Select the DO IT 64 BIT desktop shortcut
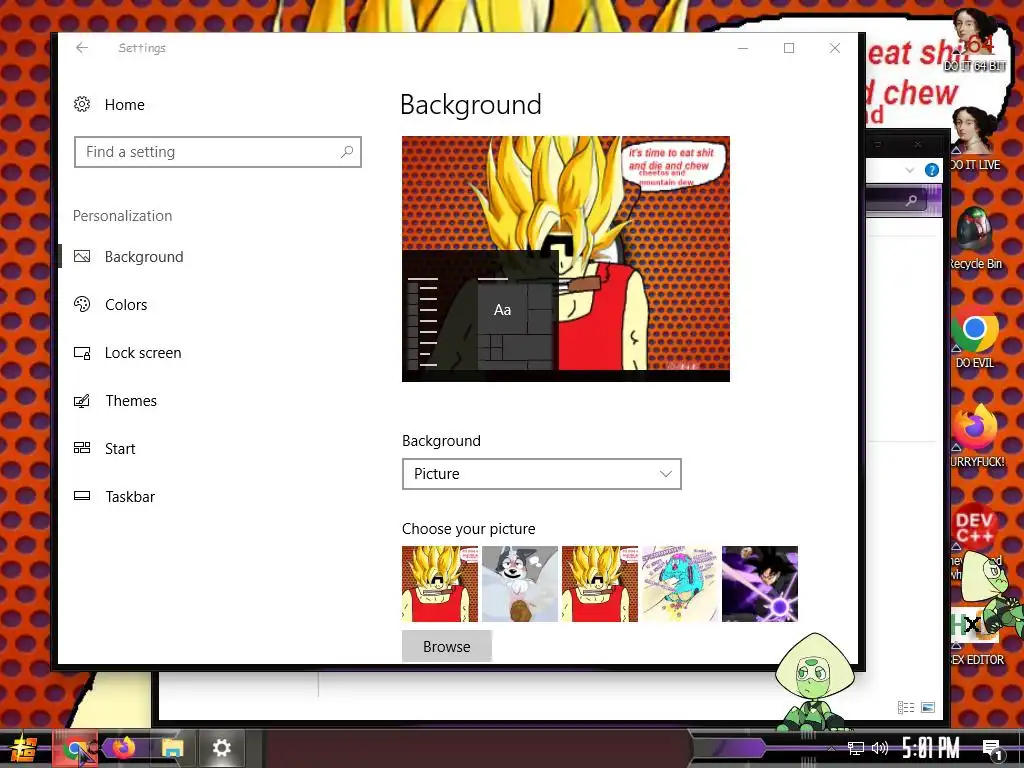The image size is (1024, 768). tap(974, 40)
